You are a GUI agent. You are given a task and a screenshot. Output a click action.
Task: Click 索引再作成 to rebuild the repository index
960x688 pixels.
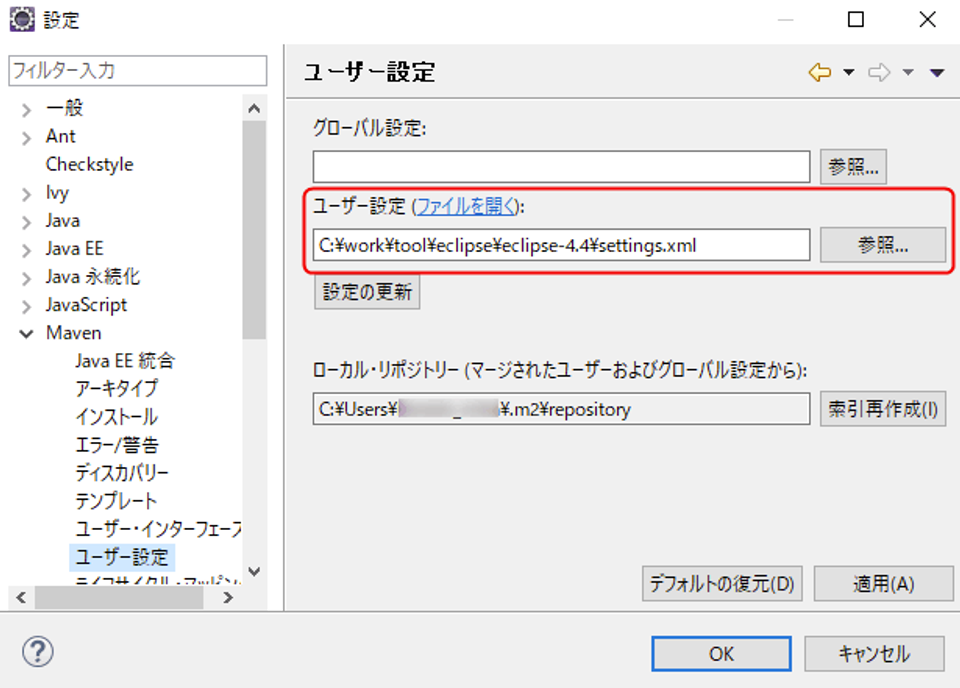(883, 409)
